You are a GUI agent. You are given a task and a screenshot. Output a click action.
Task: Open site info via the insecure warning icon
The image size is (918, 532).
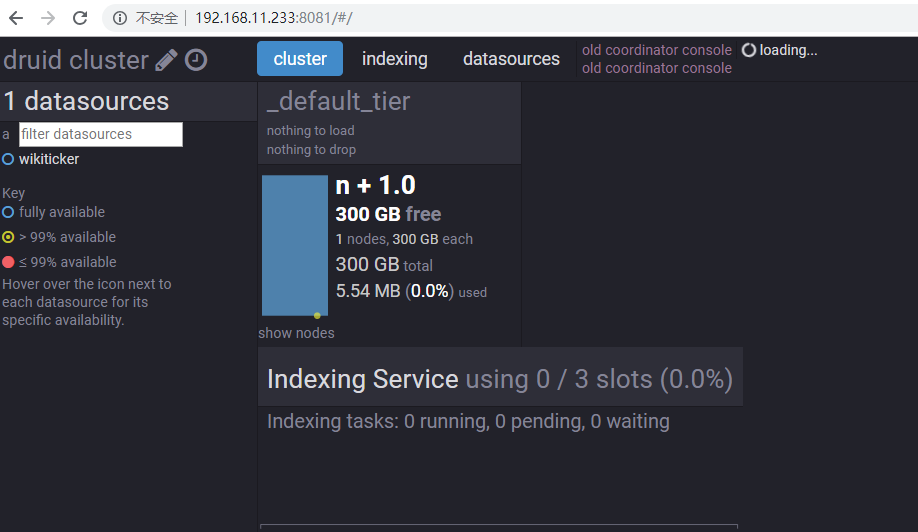tap(120, 18)
